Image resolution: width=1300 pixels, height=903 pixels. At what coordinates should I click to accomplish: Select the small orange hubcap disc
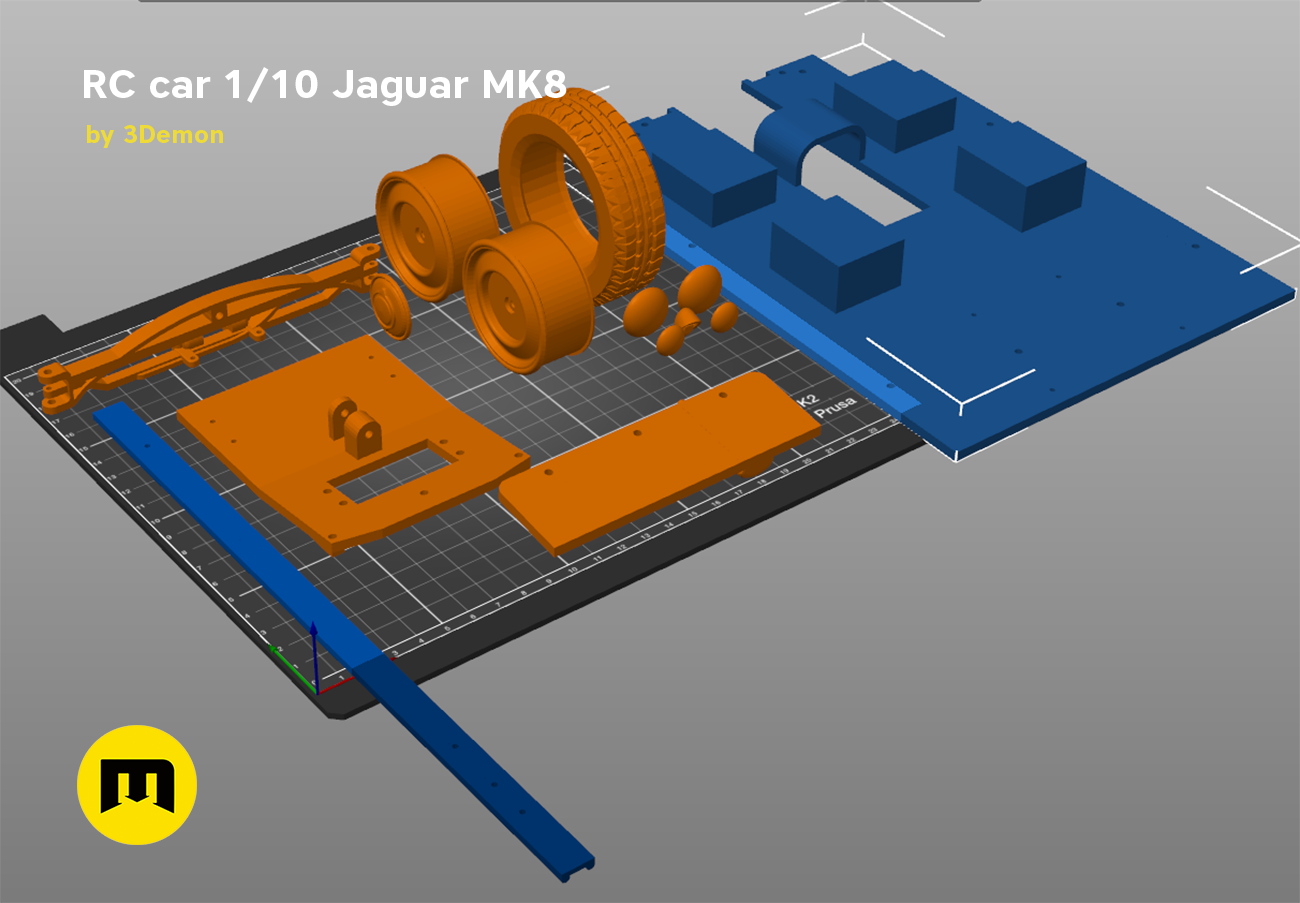pos(389,308)
